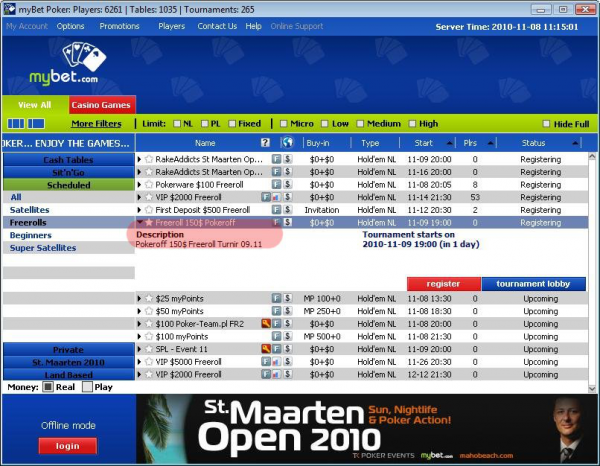This screenshot has width=600, height=466.
Task: Sort by the Plrs column arrow
Action: click(490, 143)
